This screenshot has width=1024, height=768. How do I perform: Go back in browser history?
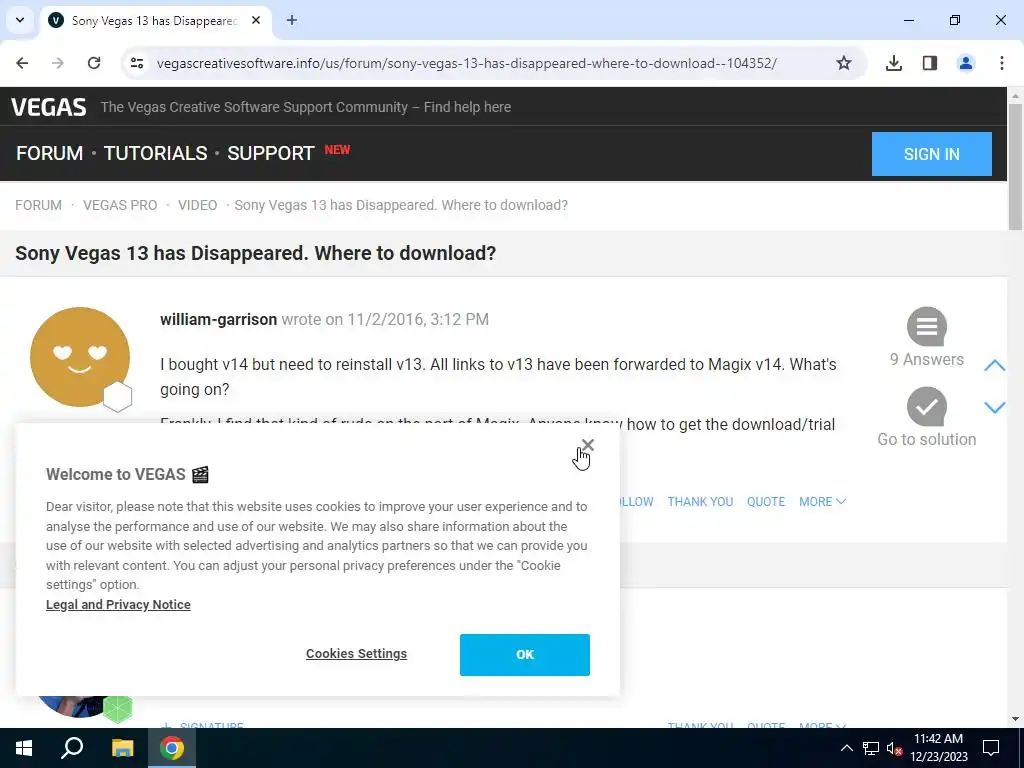tap(22, 63)
